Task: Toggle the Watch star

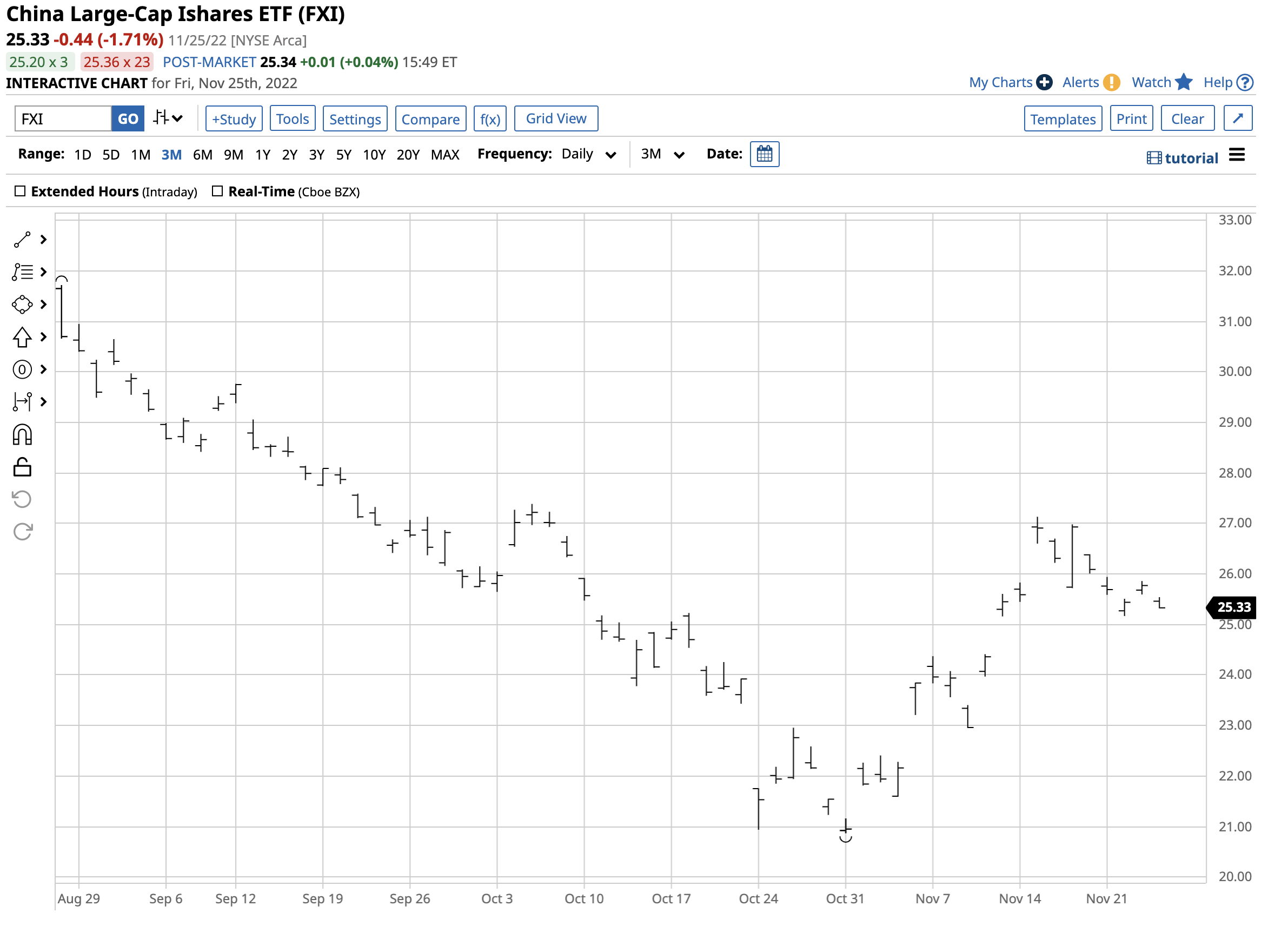Action: 1184,82
